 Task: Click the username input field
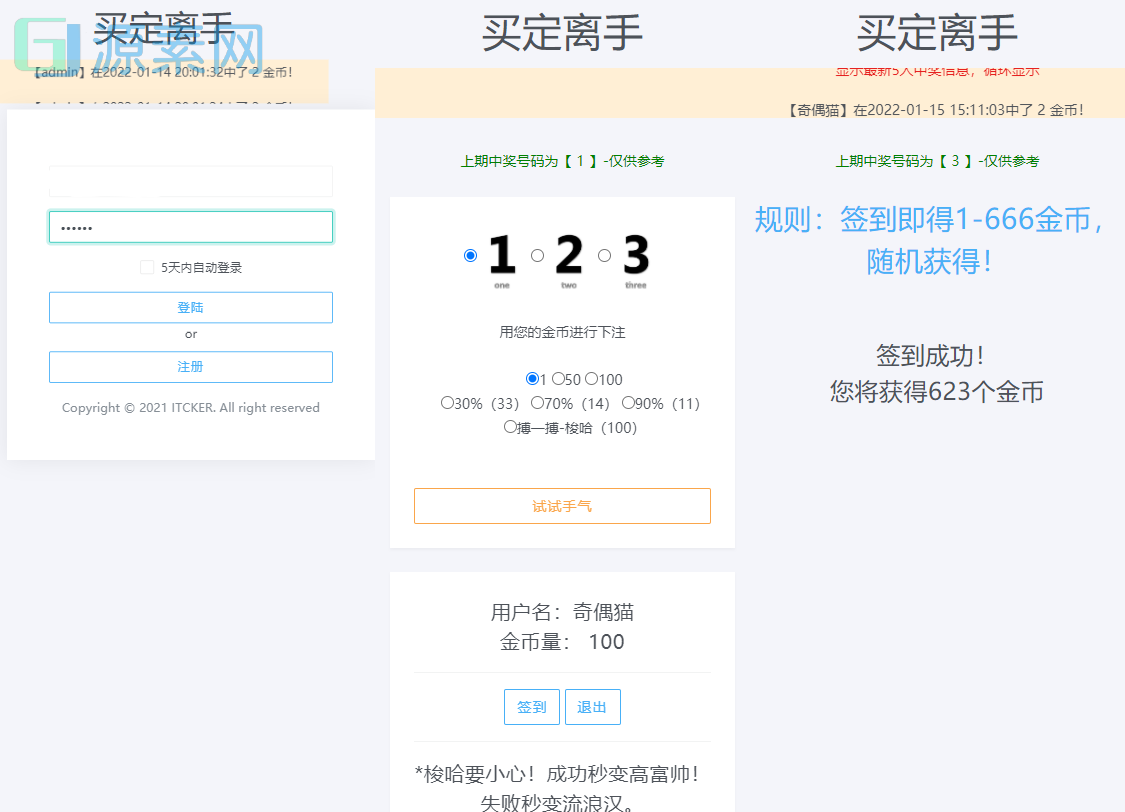coord(190,181)
